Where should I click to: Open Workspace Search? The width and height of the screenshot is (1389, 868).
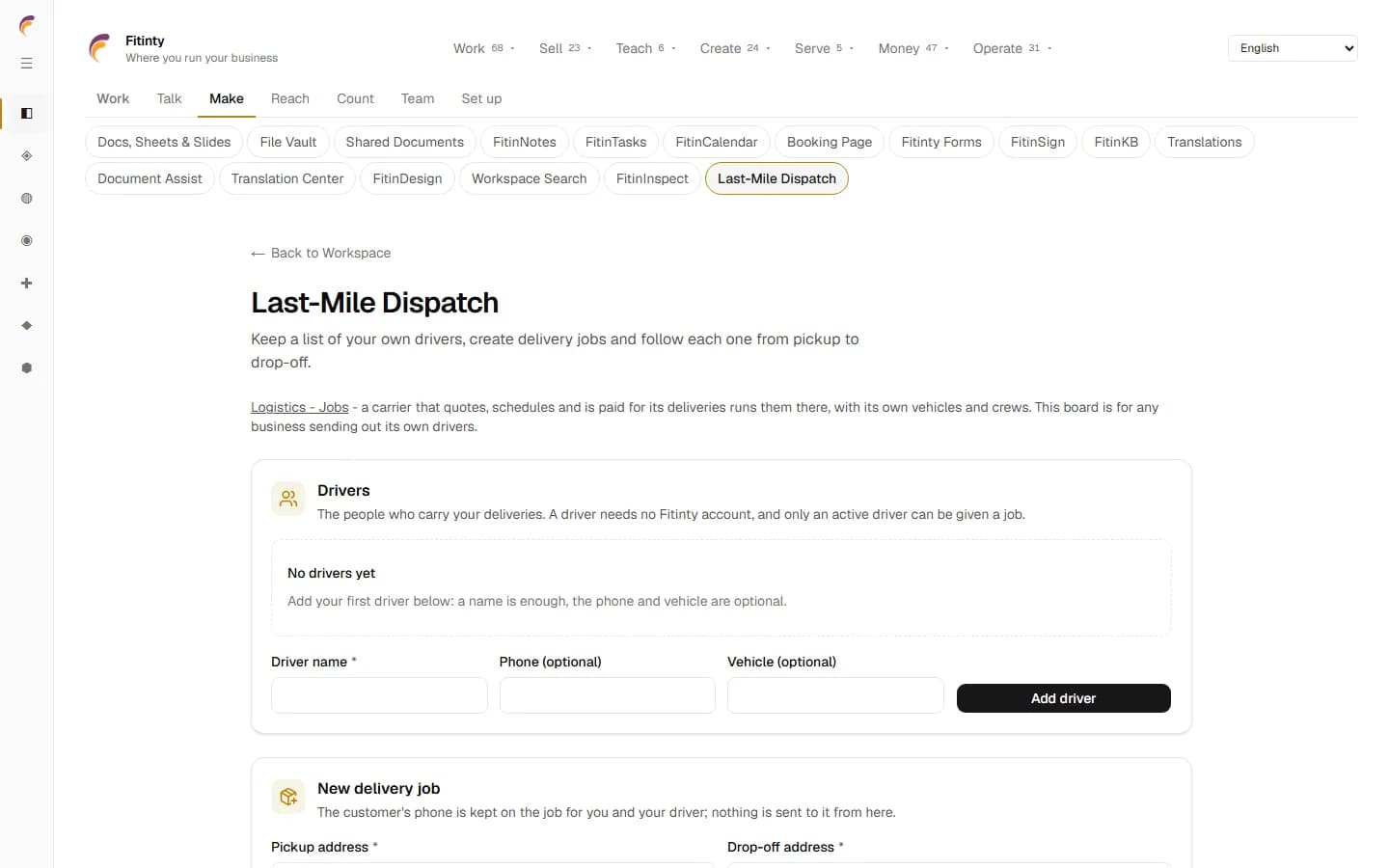[x=530, y=178]
